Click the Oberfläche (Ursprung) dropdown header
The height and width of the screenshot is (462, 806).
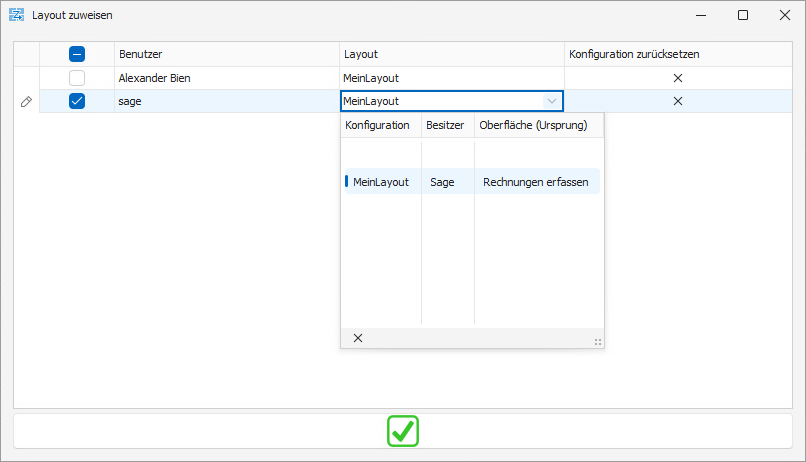point(537,125)
